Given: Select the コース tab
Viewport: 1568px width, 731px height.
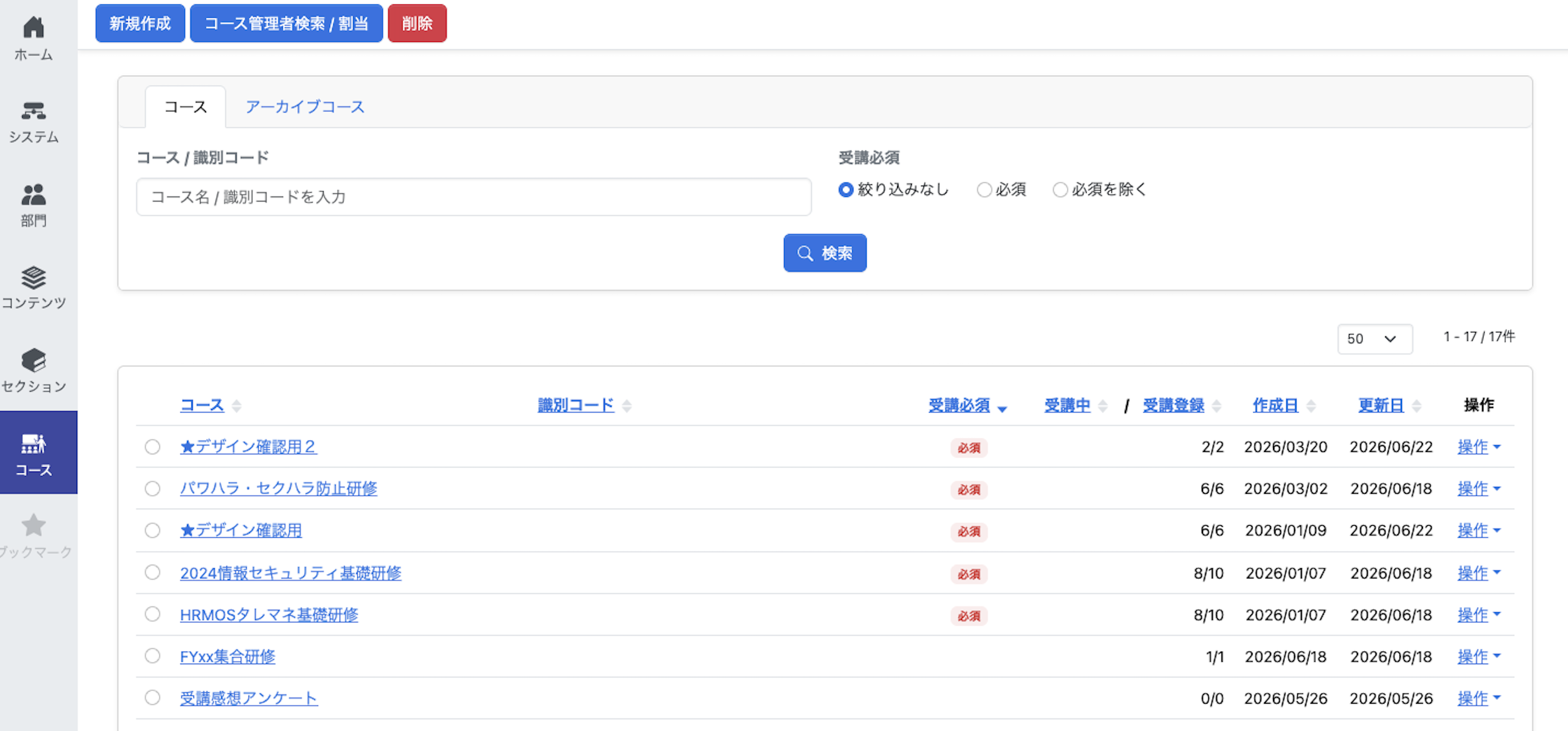Looking at the screenshot, I should tap(186, 107).
